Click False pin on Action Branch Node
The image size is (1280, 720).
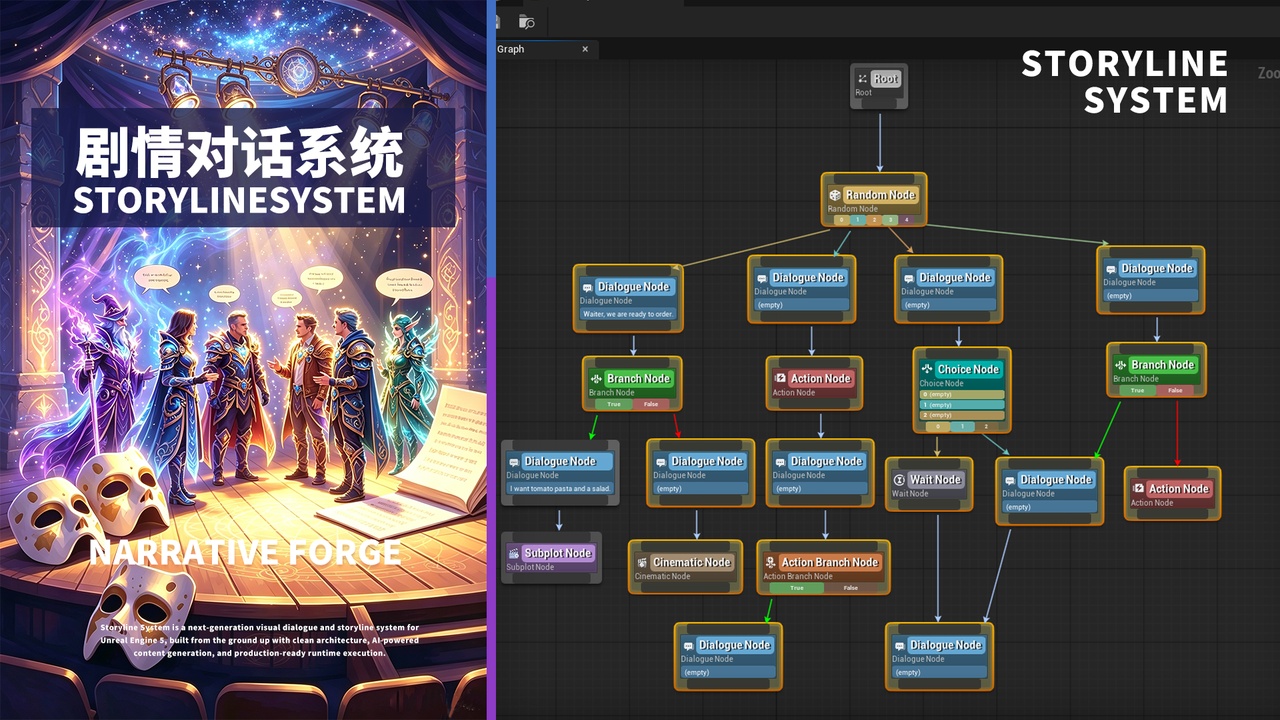pyautogui.click(x=851, y=588)
